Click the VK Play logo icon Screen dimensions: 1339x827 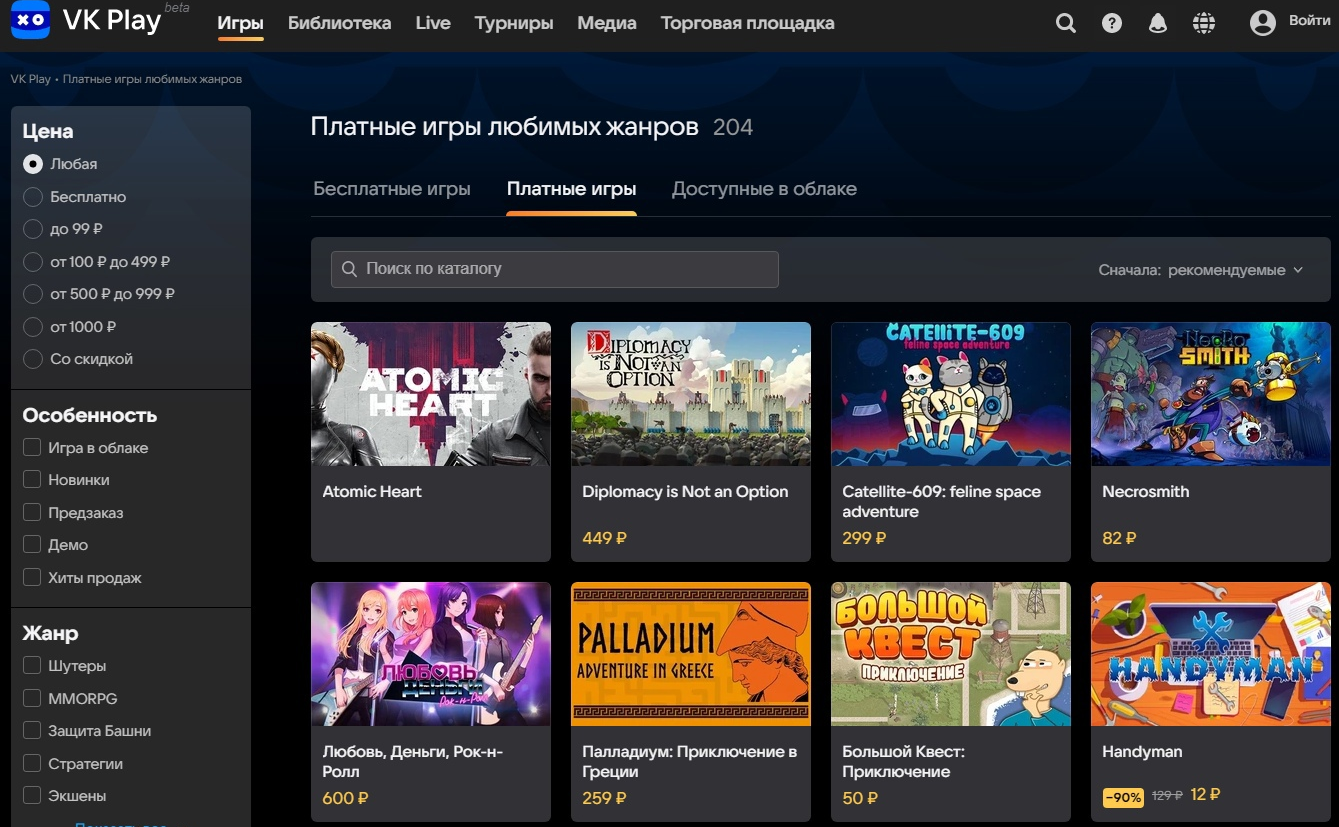[x=31, y=21]
